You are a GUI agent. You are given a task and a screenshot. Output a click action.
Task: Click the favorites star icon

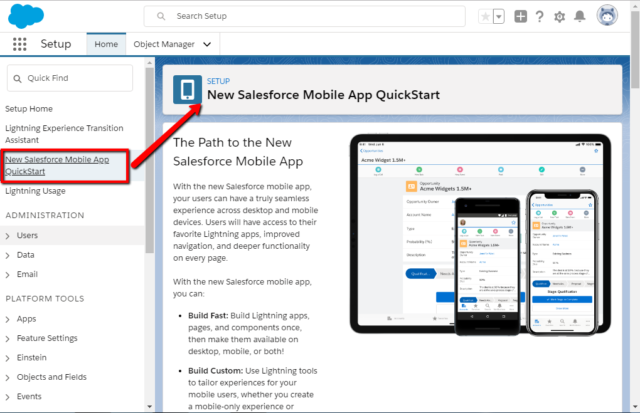click(483, 17)
